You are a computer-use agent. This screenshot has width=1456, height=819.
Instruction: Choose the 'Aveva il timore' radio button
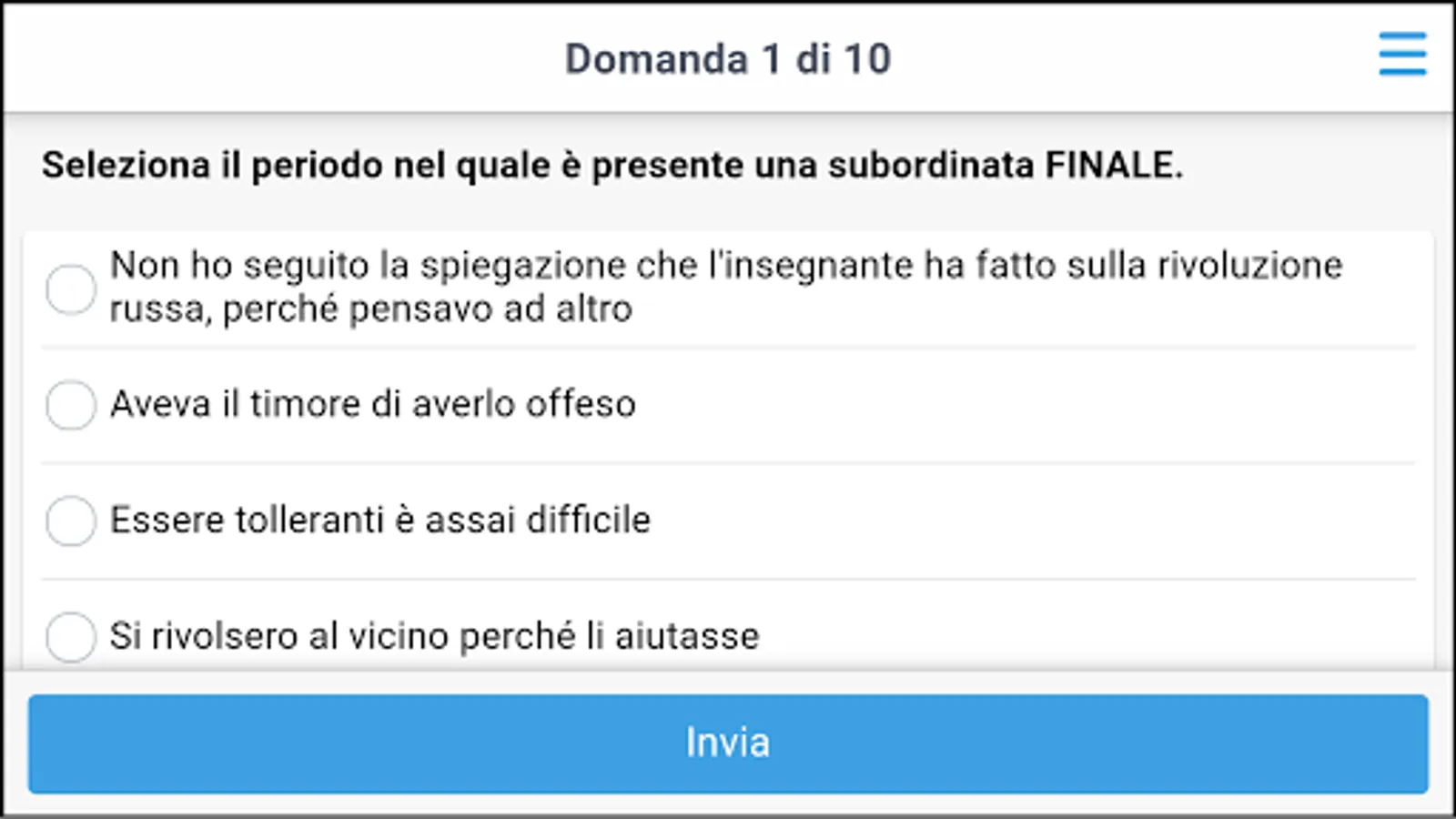click(x=71, y=404)
